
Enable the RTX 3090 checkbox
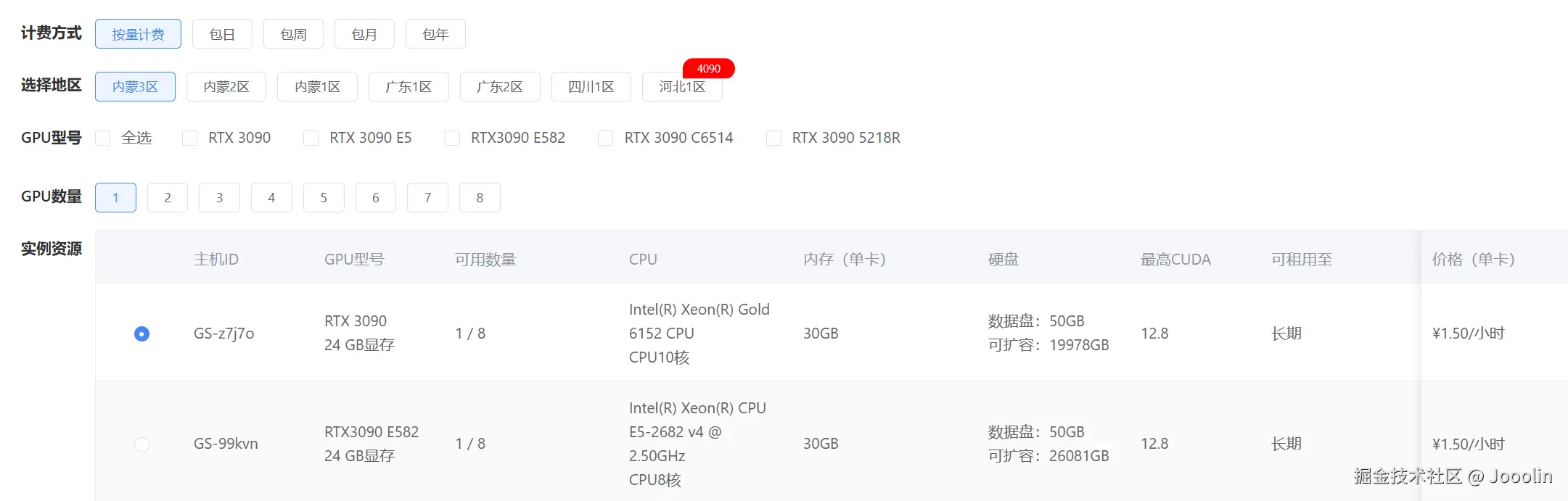point(190,138)
